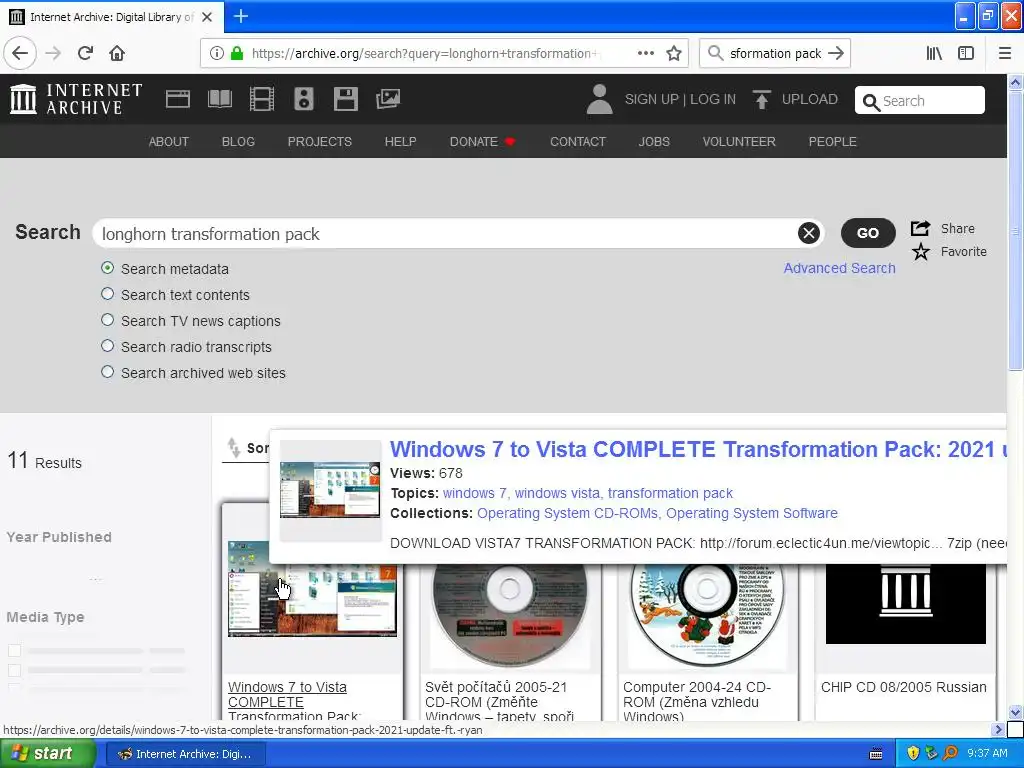1024x768 pixels.
Task: Click the browser Forward arrow
Action: [x=53, y=53]
